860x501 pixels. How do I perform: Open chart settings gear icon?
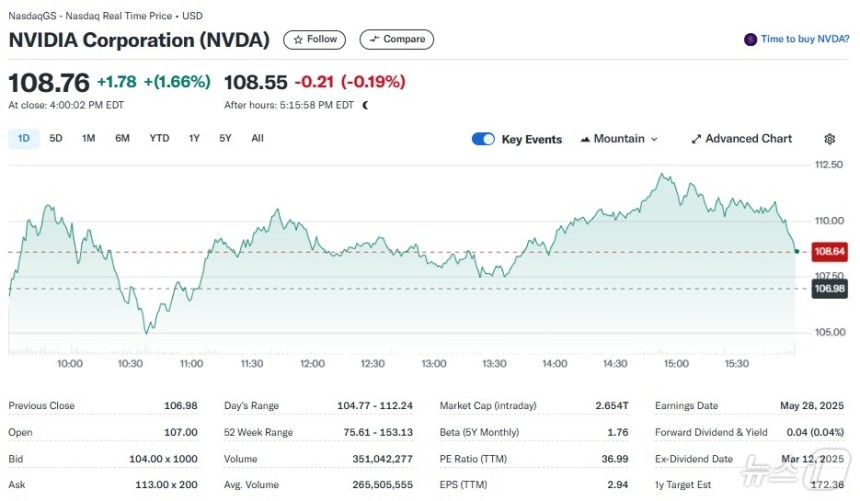tap(829, 139)
